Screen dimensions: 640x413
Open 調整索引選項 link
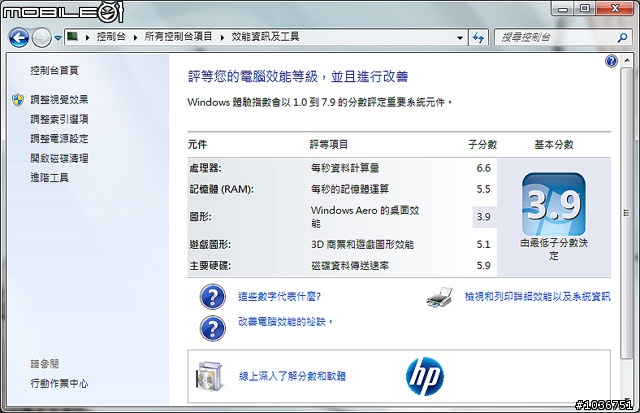coord(59,119)
